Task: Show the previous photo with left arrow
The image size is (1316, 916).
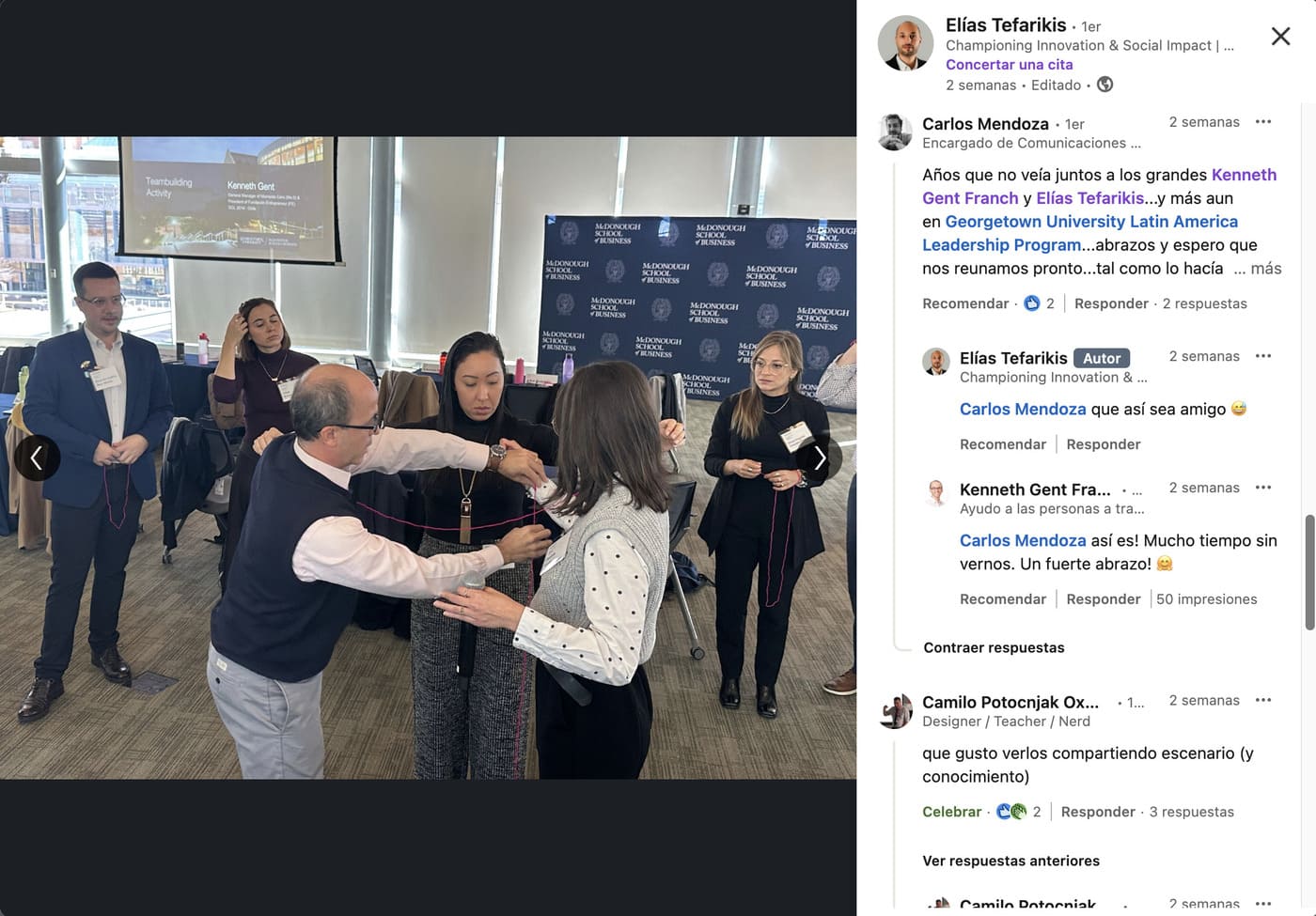Action: [x=37, y=458]
